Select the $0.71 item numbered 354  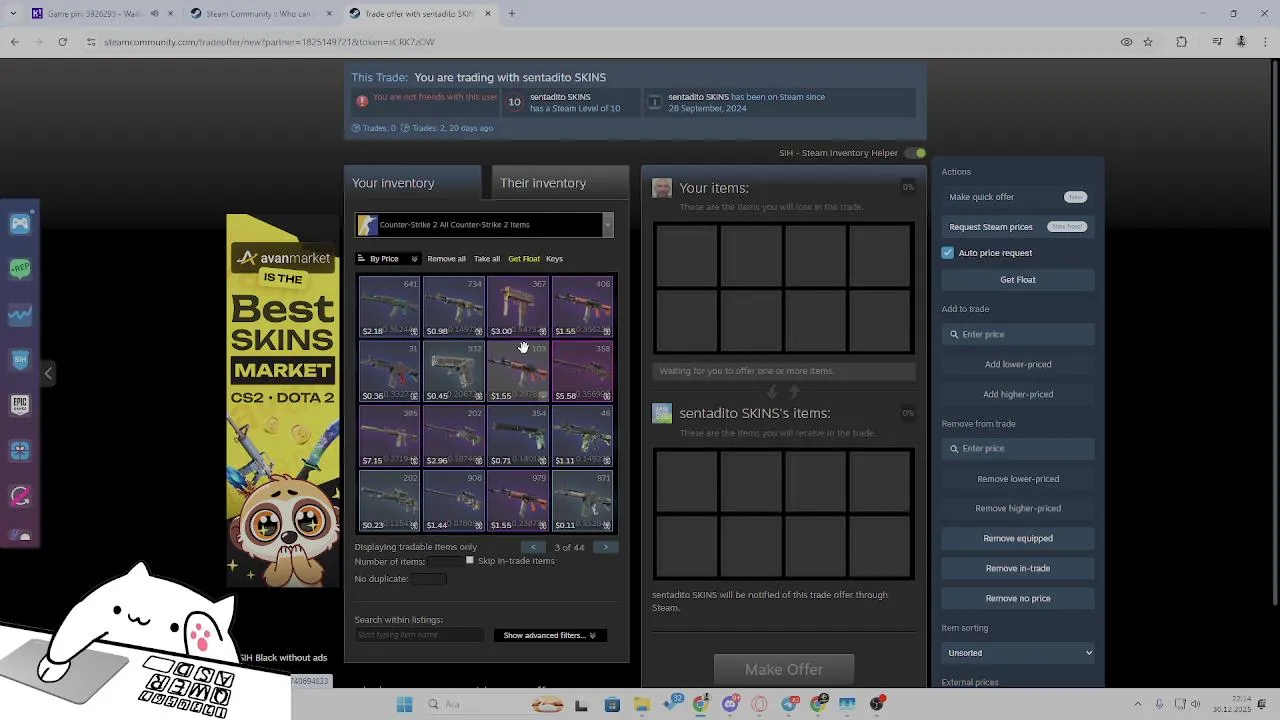(x=517, y=437)
